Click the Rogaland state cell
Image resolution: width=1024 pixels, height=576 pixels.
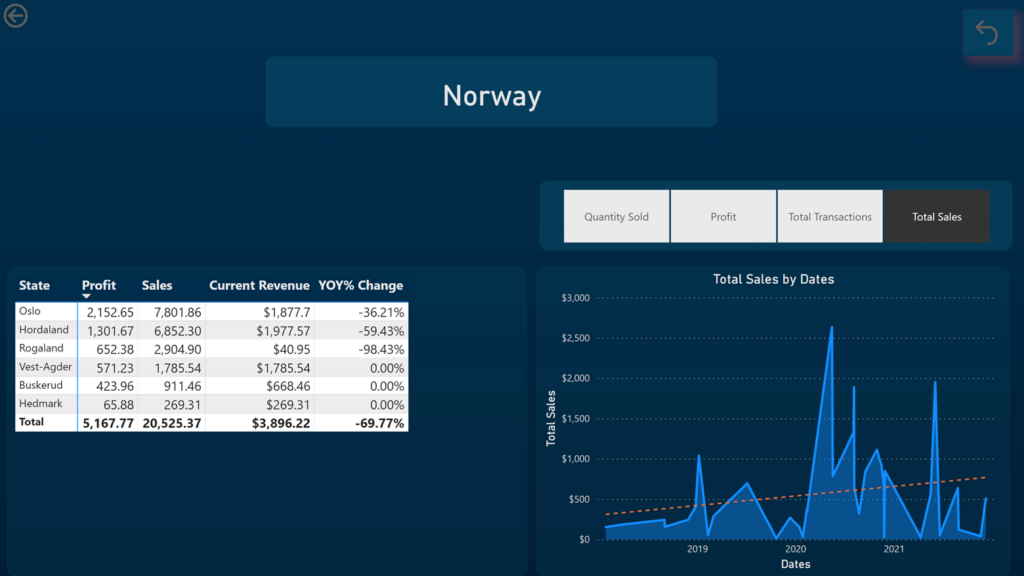tap(41, 348)
